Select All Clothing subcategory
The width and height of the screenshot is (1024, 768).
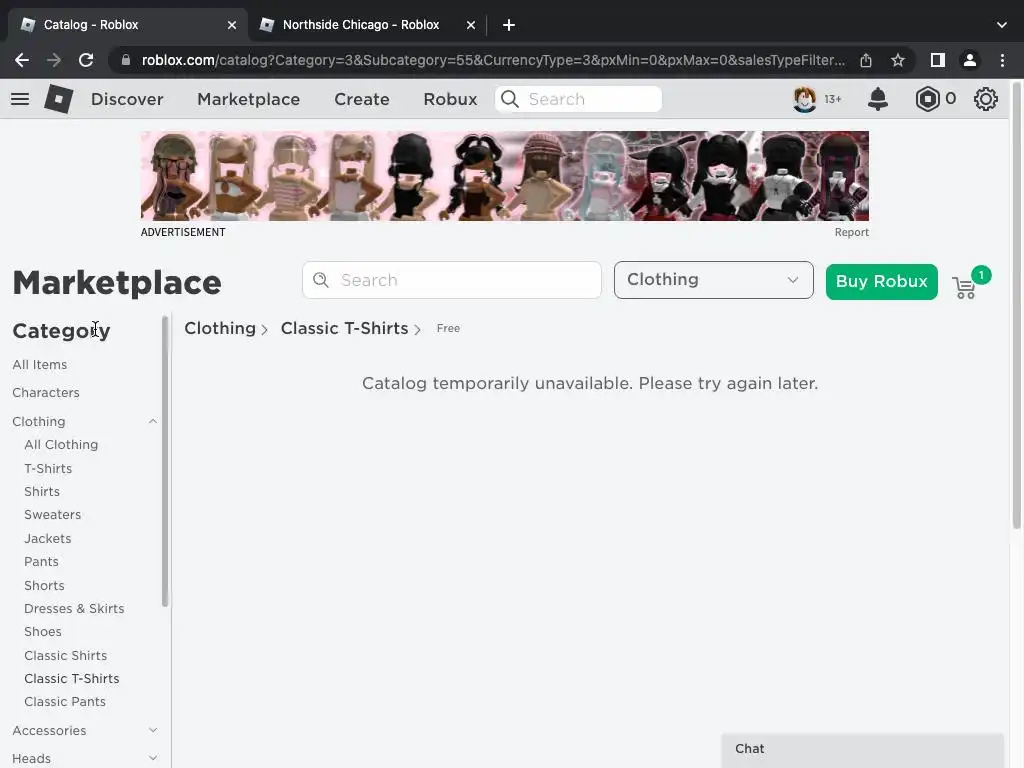(61, 445)
